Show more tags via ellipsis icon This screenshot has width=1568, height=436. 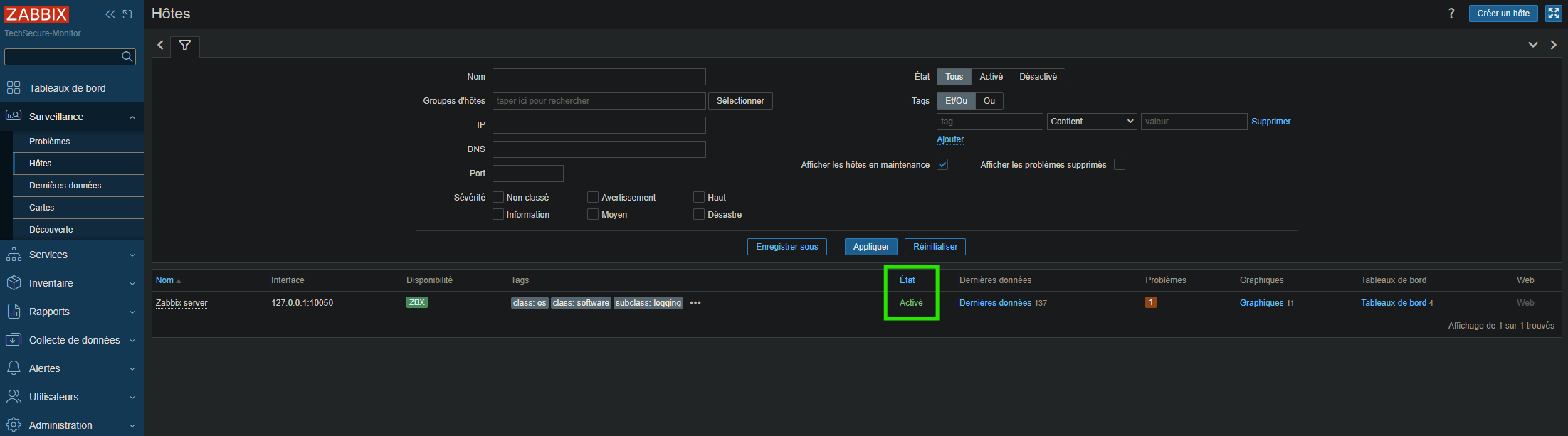click(695, 303)
